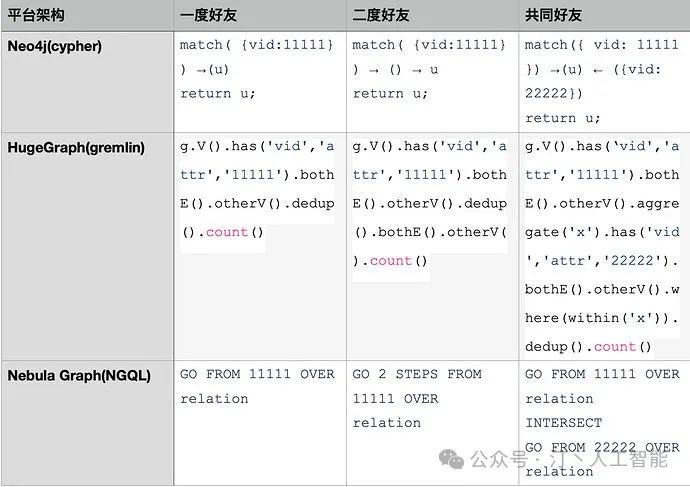690x487 pixels.
Task: Click the Neo4j 二度好友 cypher query cell
Action: (430, 69)
